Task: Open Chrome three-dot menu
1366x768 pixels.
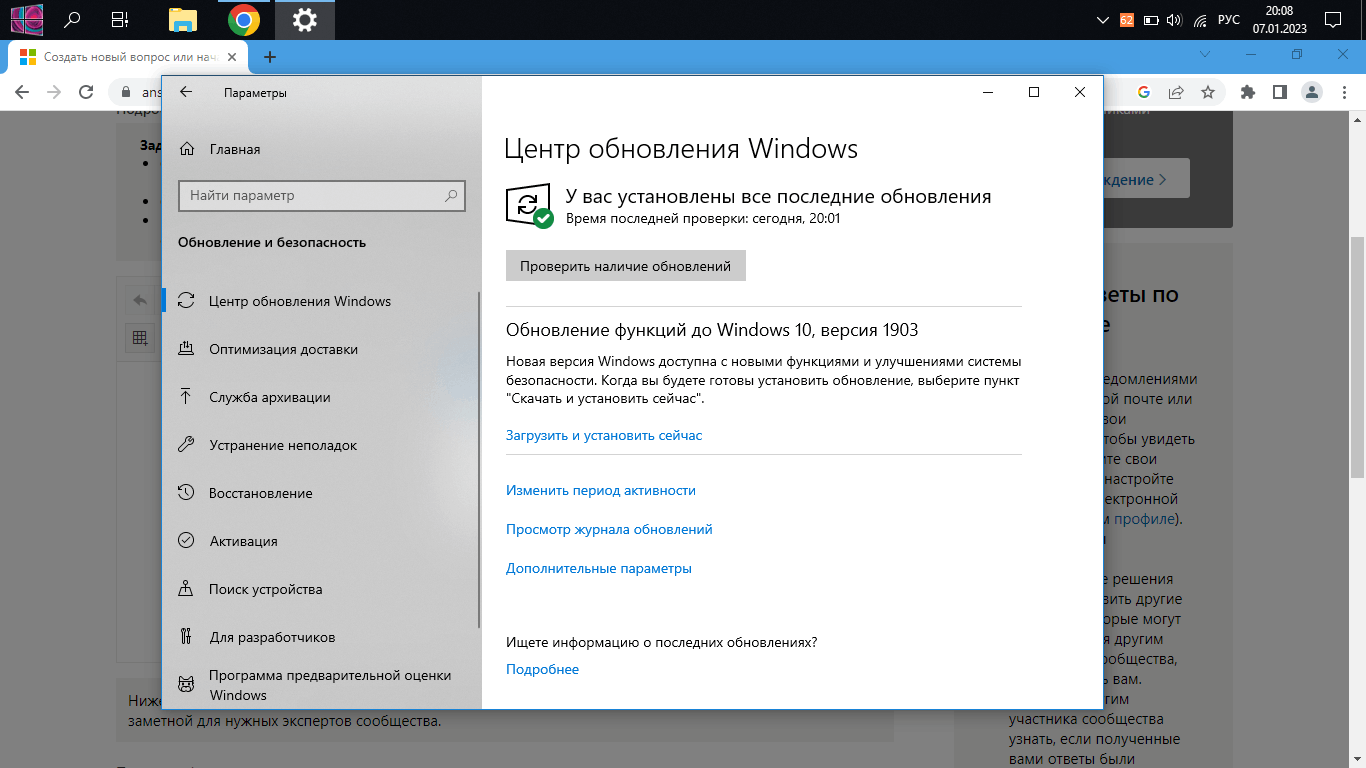Action: pyautogui.click(x=1345, y=92)
